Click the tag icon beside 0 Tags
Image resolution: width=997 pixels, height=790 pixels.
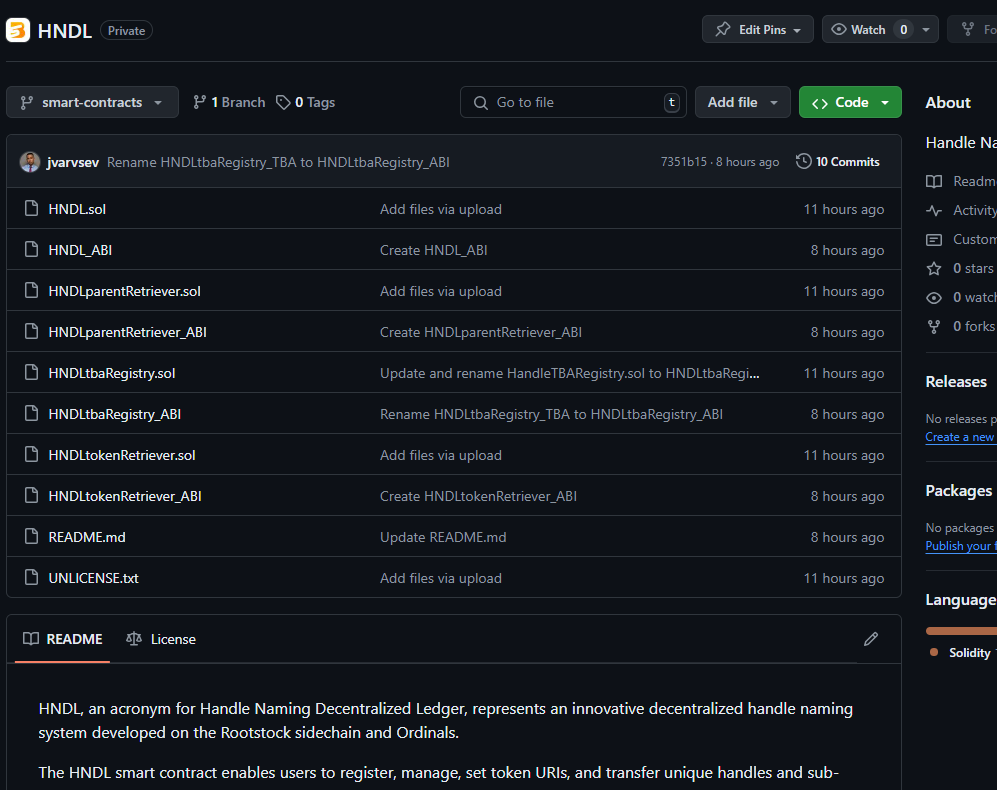pos(283,102)
